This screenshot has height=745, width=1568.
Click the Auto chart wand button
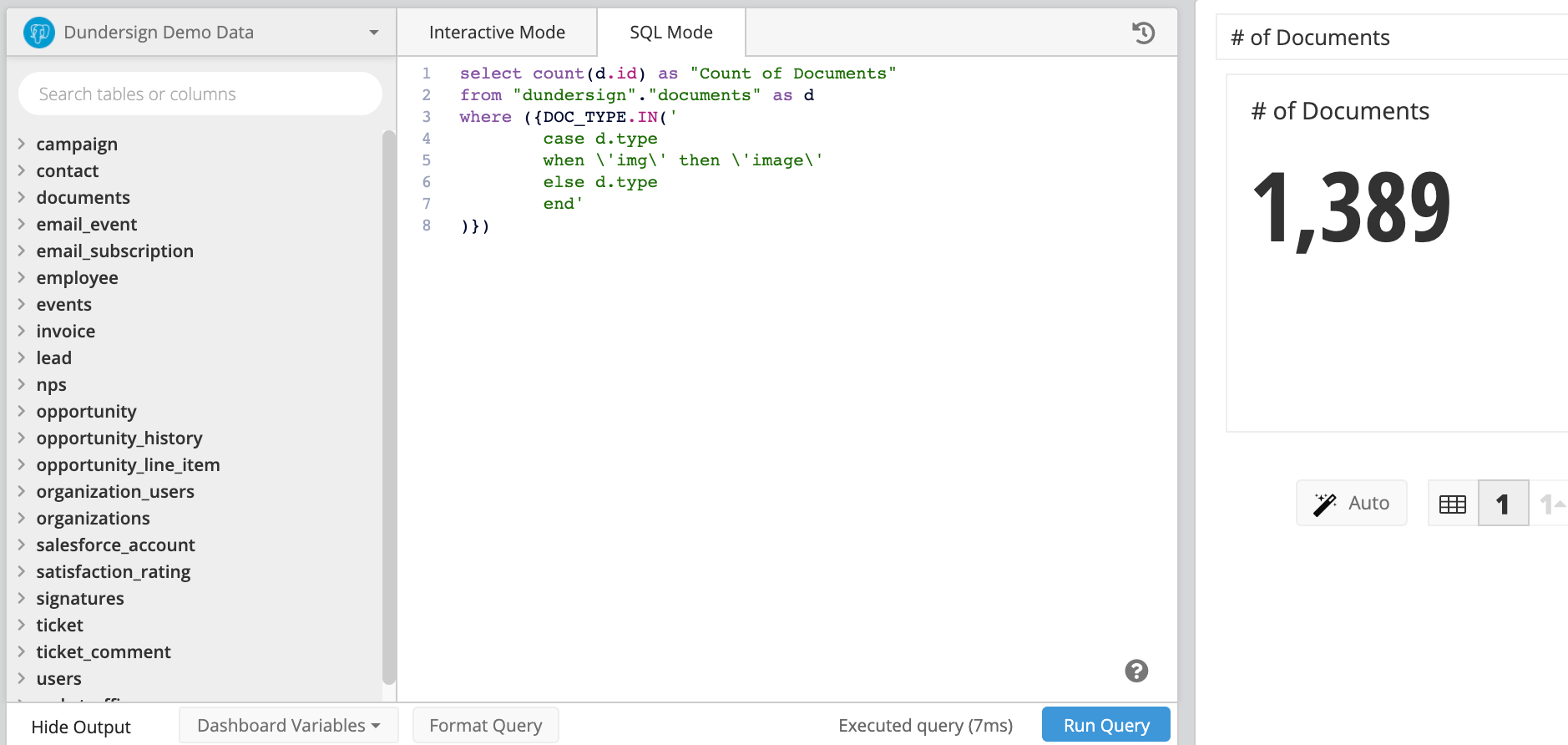coord(1351,503)
